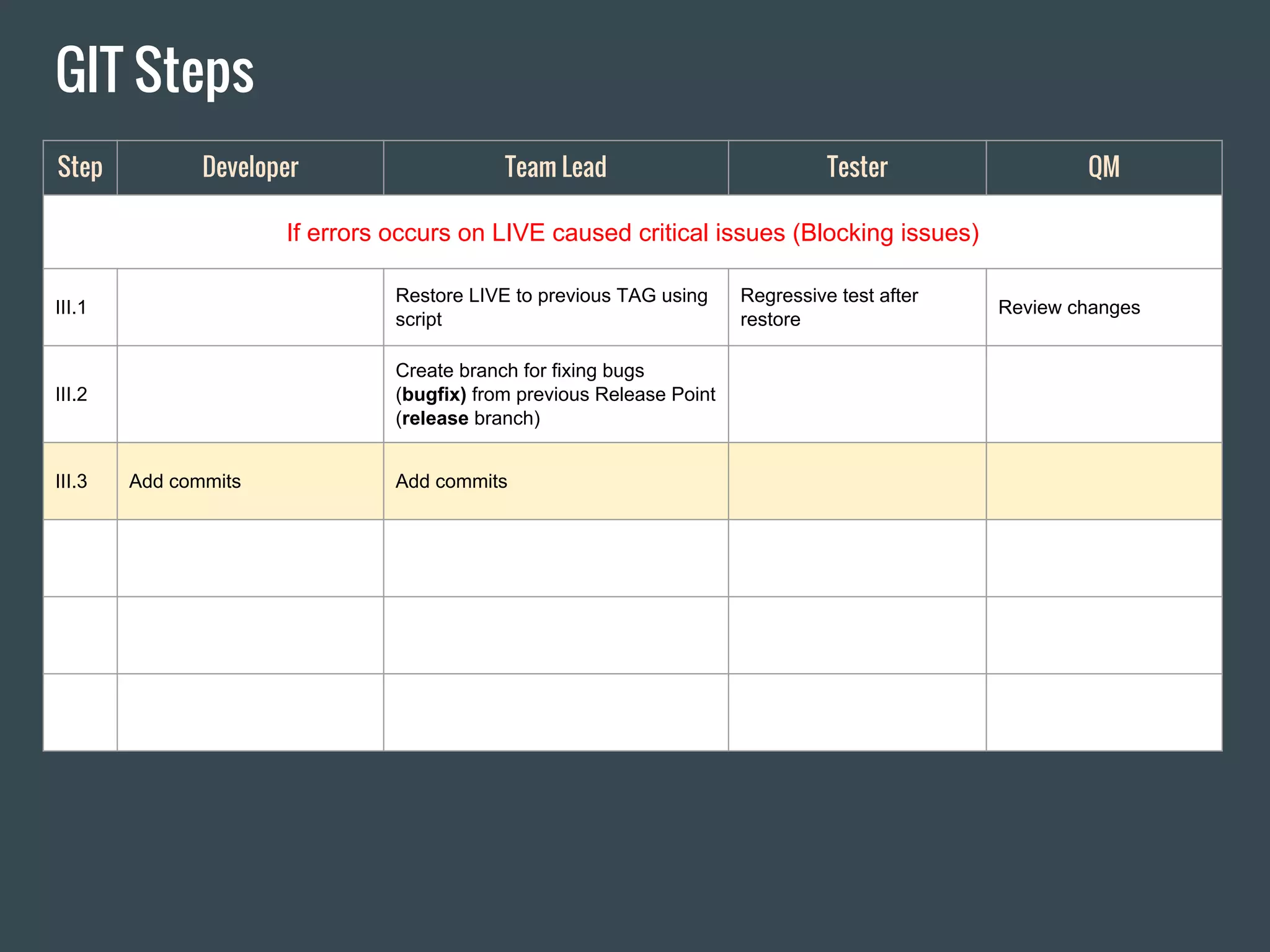
Task: Select the 'Developer' column header
Action: coord(251,167)
